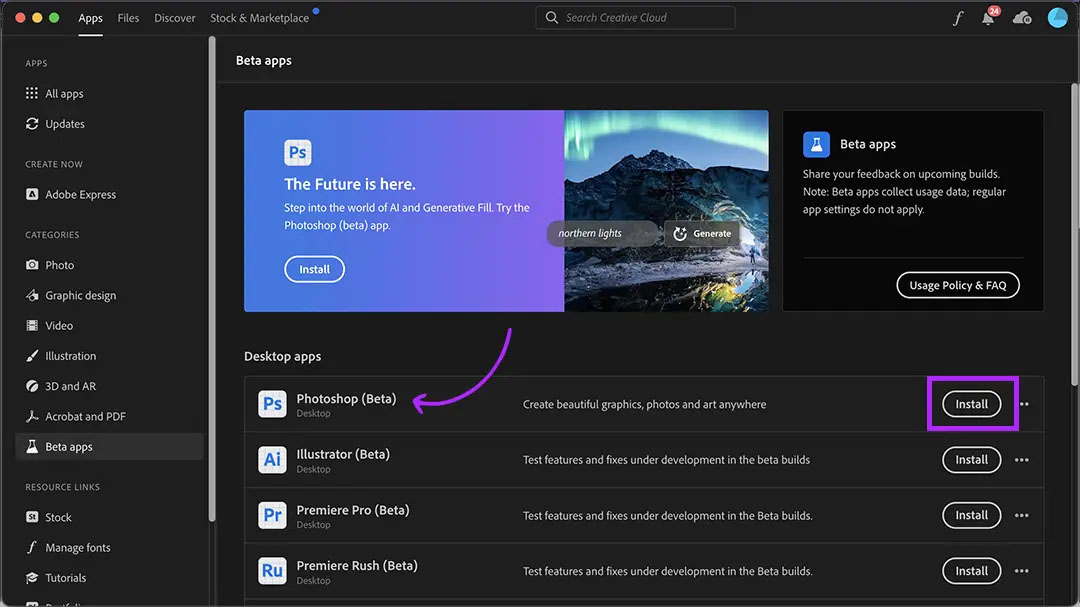Click the Photoshop (Beta) Ps app icon
The image size is (1080, 607).
click(272, 404)
